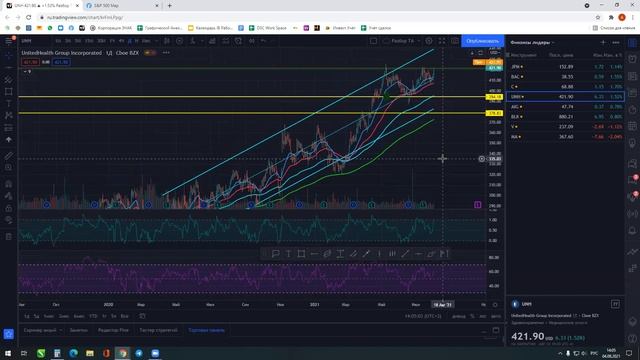Image resolution: width=640 pixels, height=360 pixels.
Task: Open the TradingView hamburger main menu
Action: 9,41
